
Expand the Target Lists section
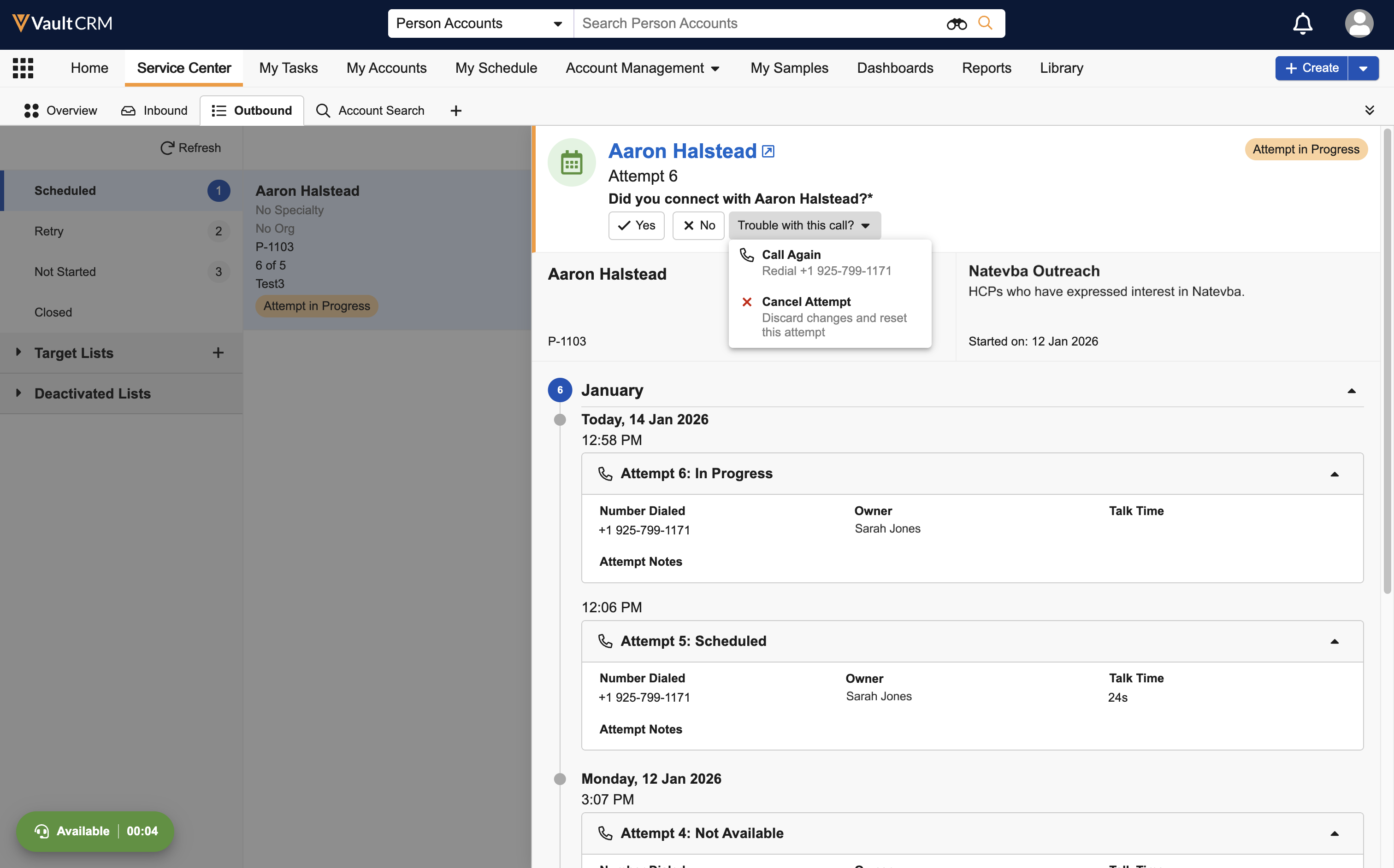[19, 352]
